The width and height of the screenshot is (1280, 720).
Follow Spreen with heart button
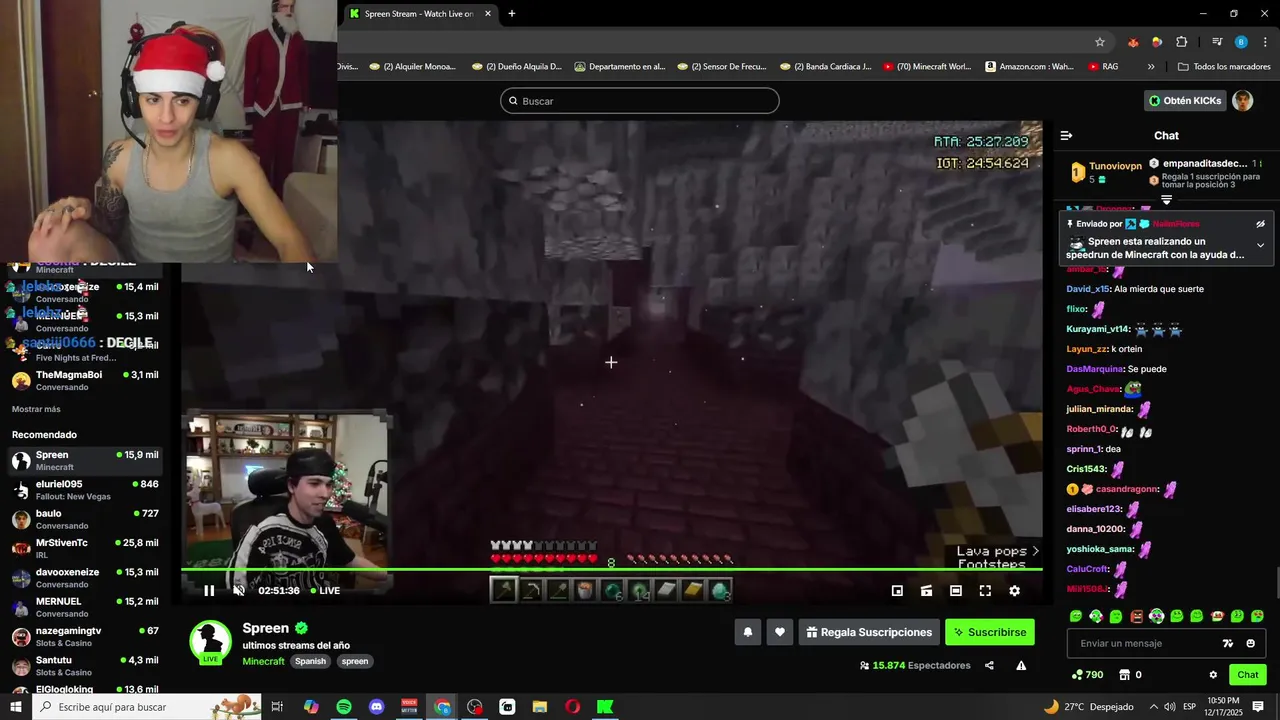(x=780, y=632)
